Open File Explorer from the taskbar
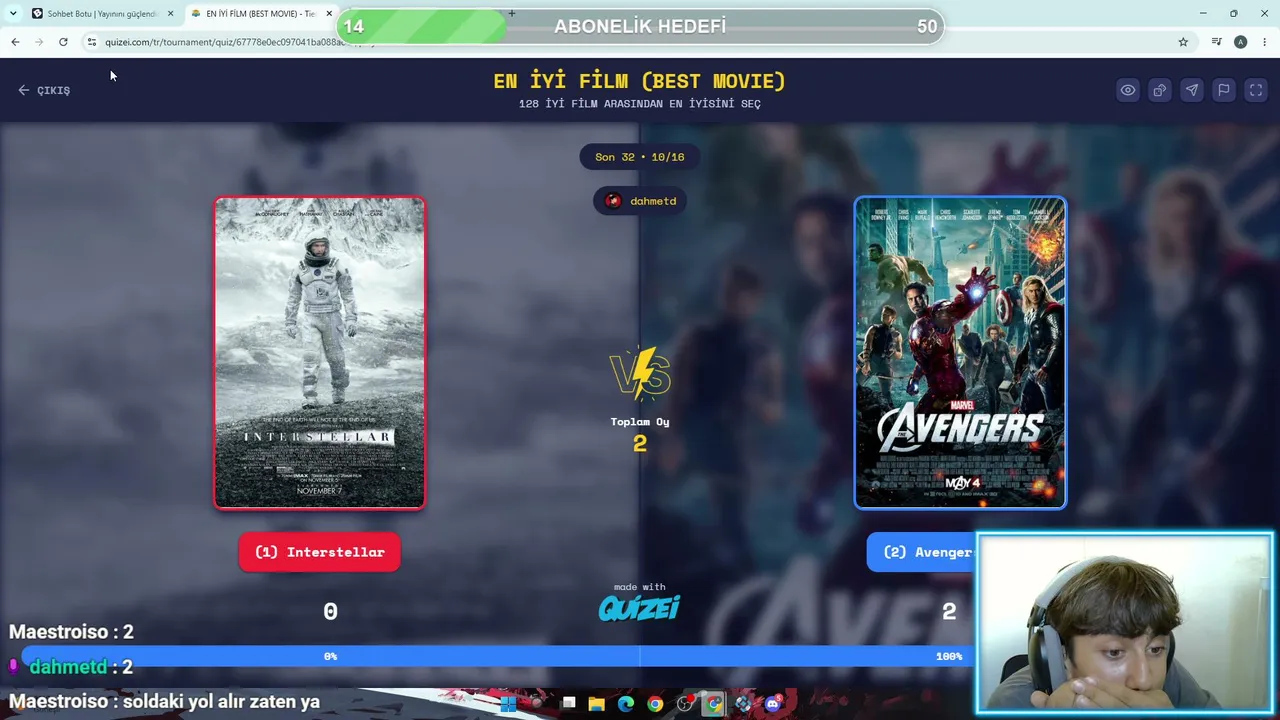The height and width of the screenshot is (720, 1280). point(597,704)
